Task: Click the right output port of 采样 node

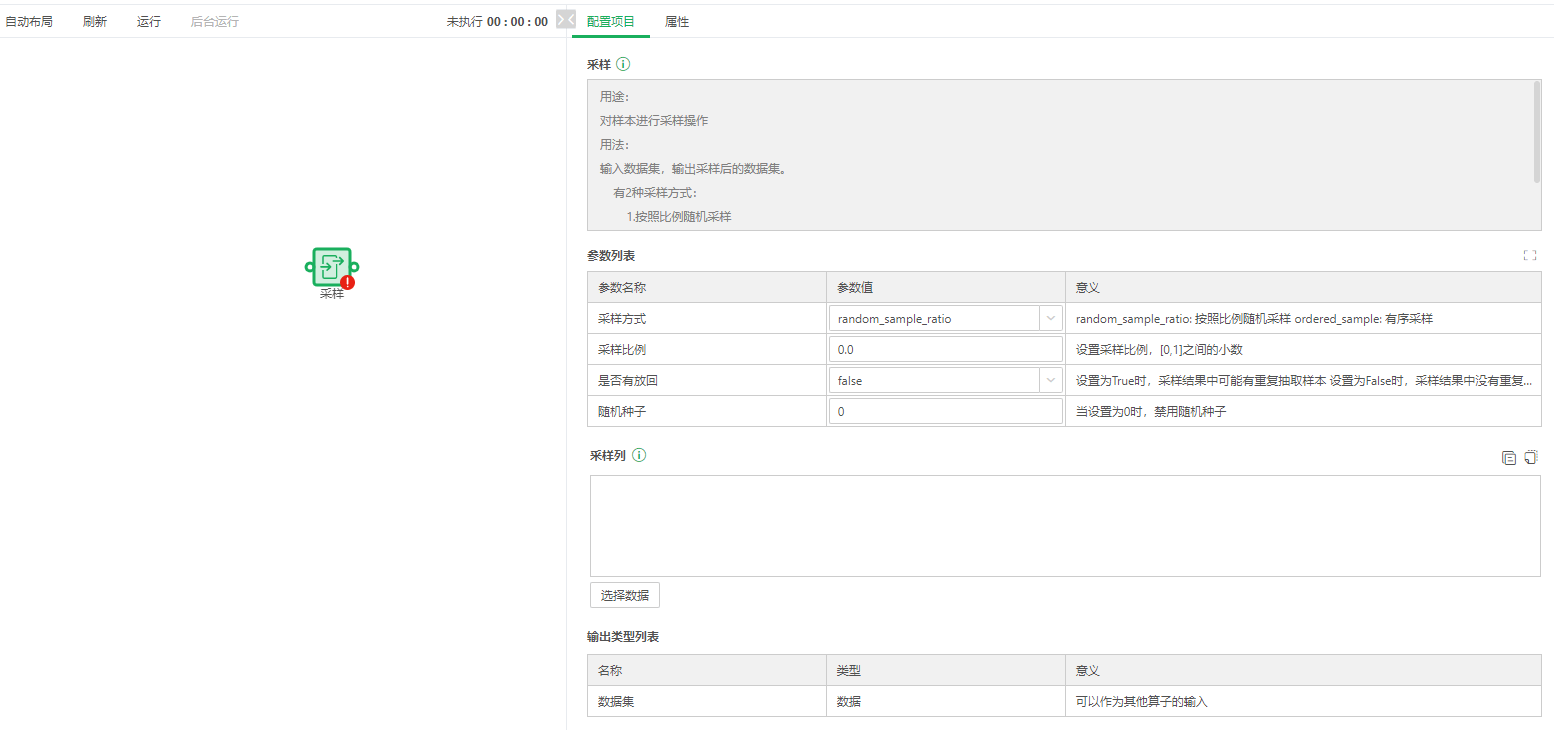Action: click(354, 267)
